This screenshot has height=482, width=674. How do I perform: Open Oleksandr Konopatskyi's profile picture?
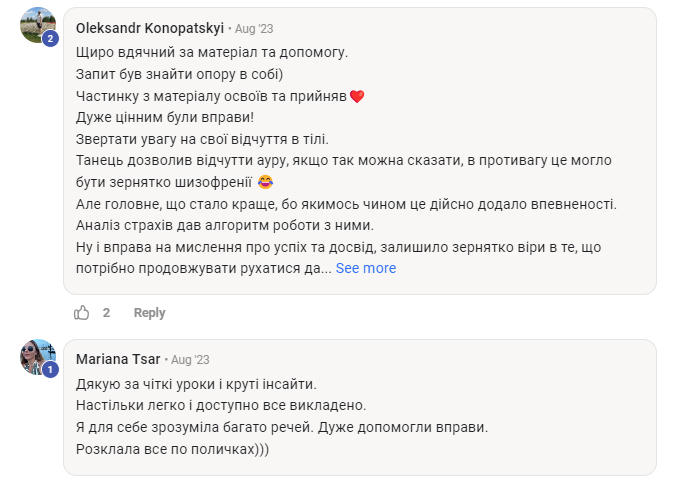[37, 25]
